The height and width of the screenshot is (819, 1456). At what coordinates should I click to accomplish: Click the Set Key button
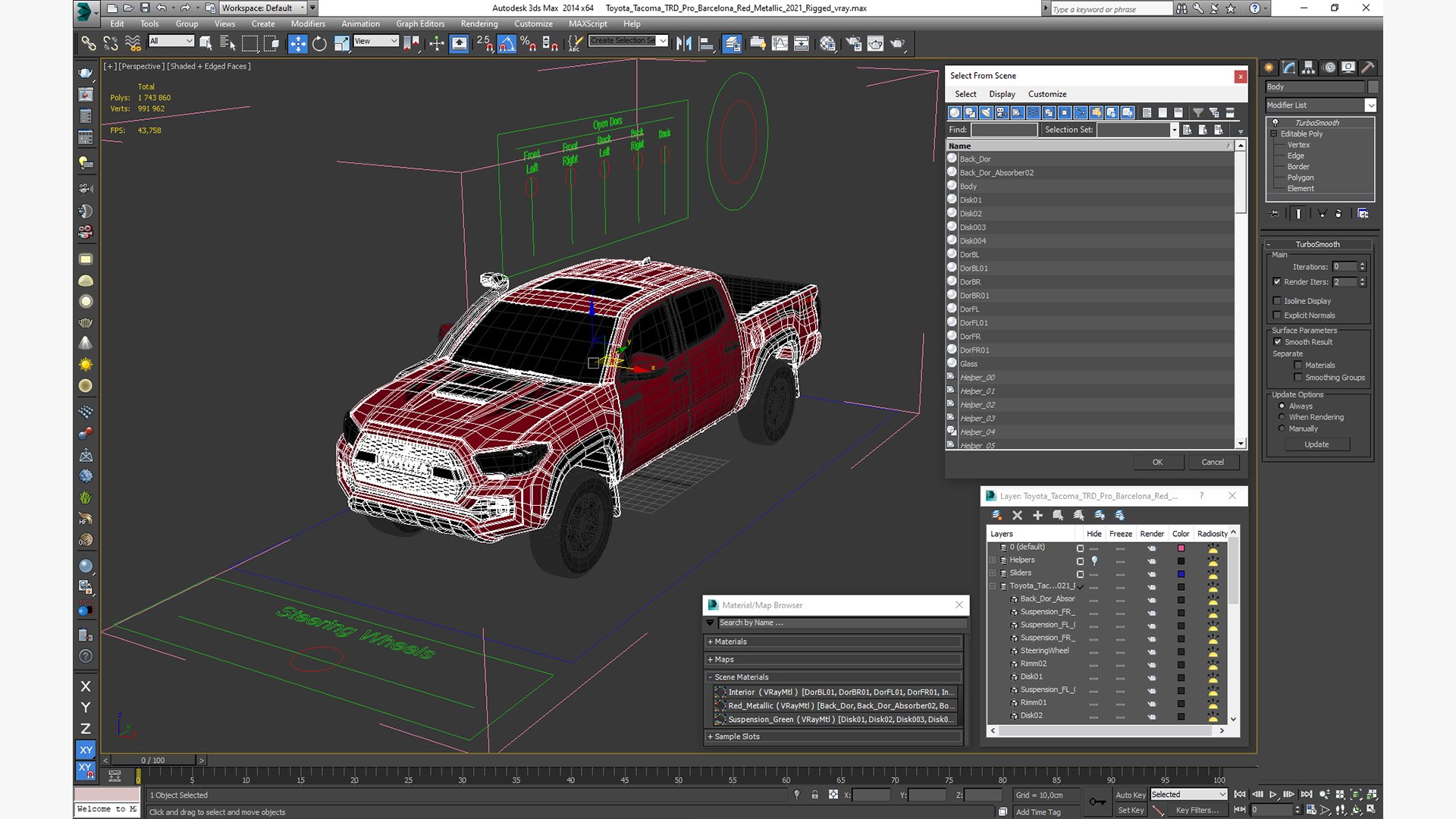[1130, 810]
